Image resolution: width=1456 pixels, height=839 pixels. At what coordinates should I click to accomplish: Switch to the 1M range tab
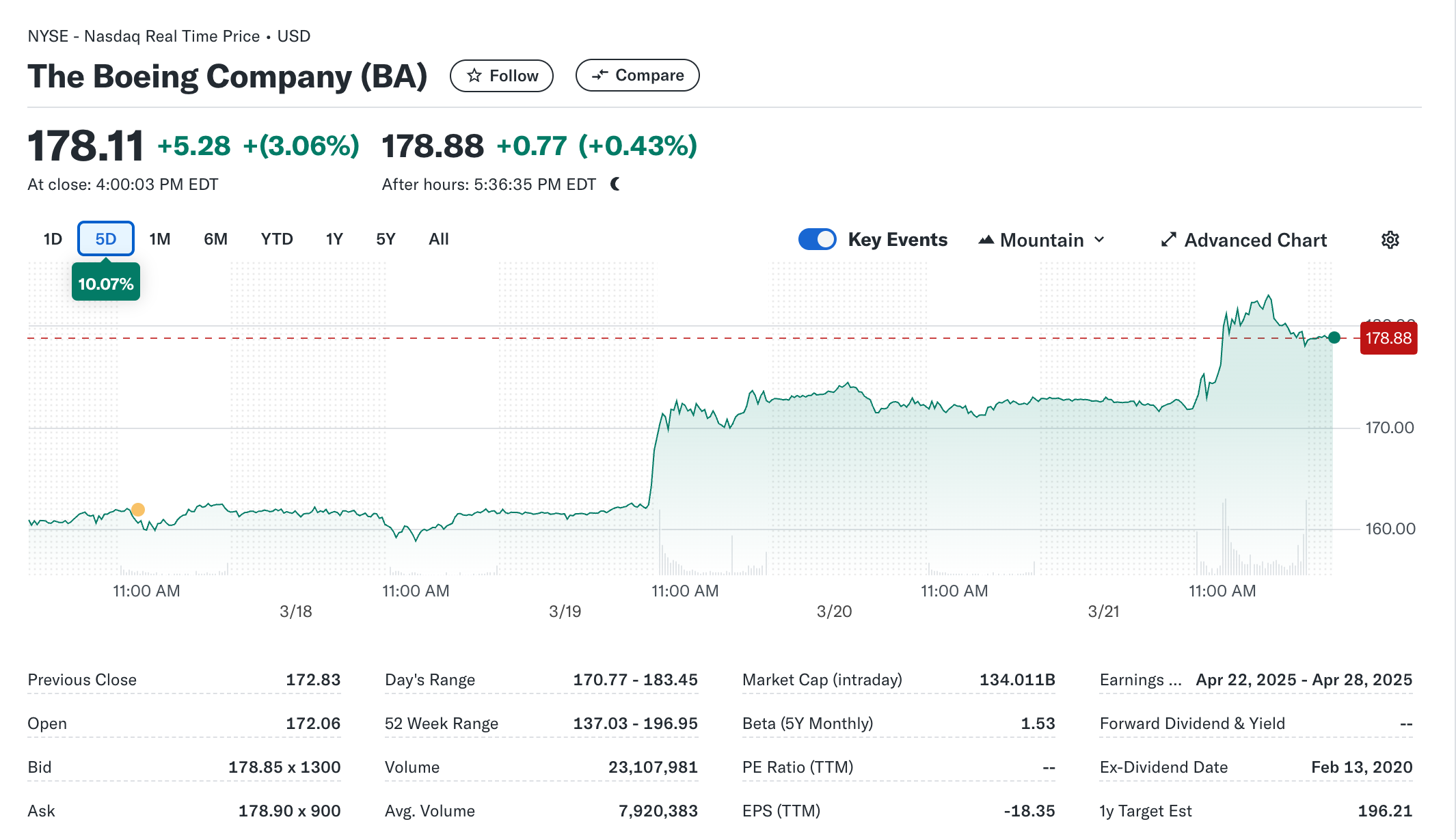(x=160, y=239)
